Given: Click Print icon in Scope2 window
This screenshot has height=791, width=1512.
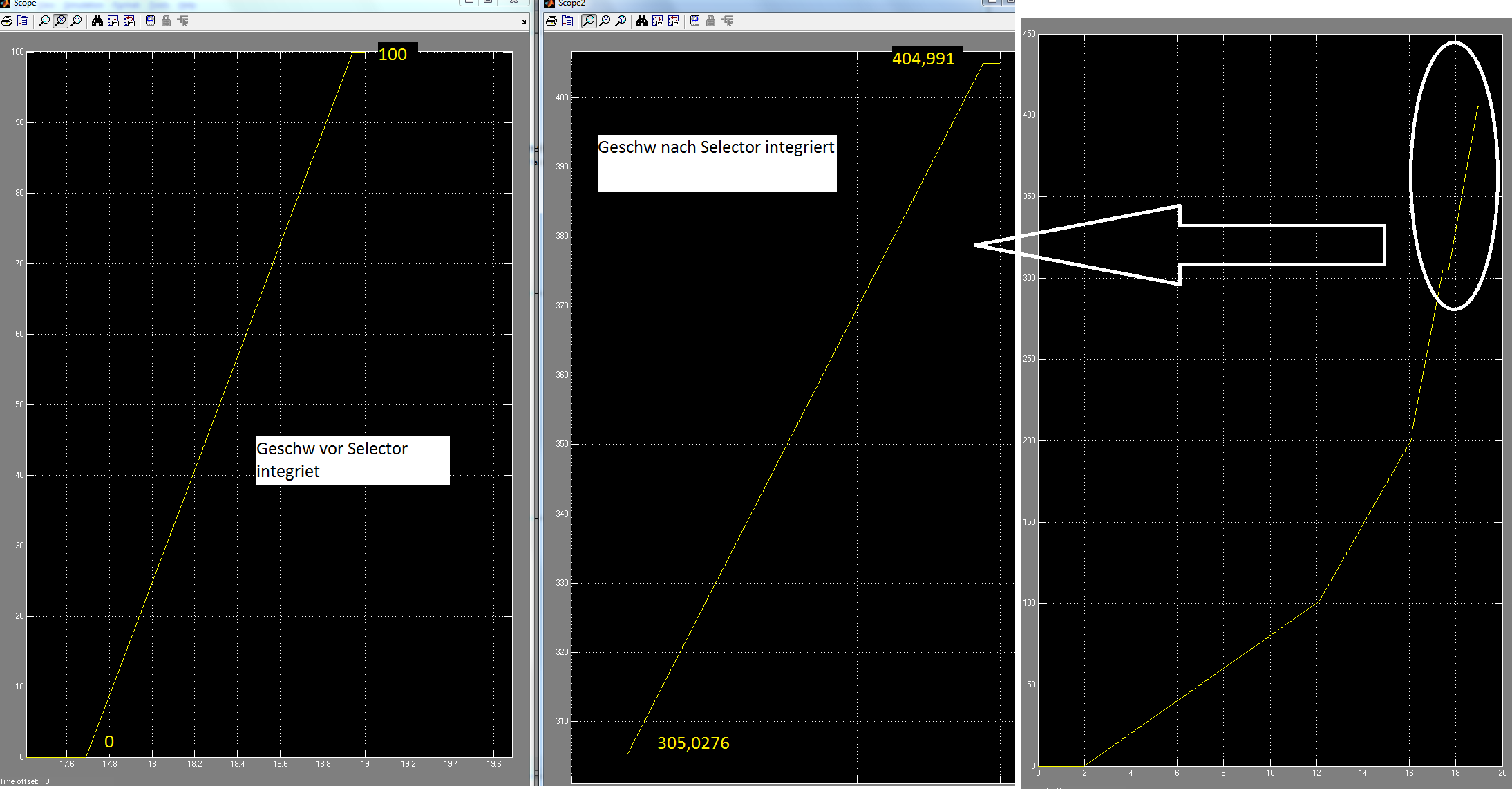Looking at the screenshot, I should [551, 21].
